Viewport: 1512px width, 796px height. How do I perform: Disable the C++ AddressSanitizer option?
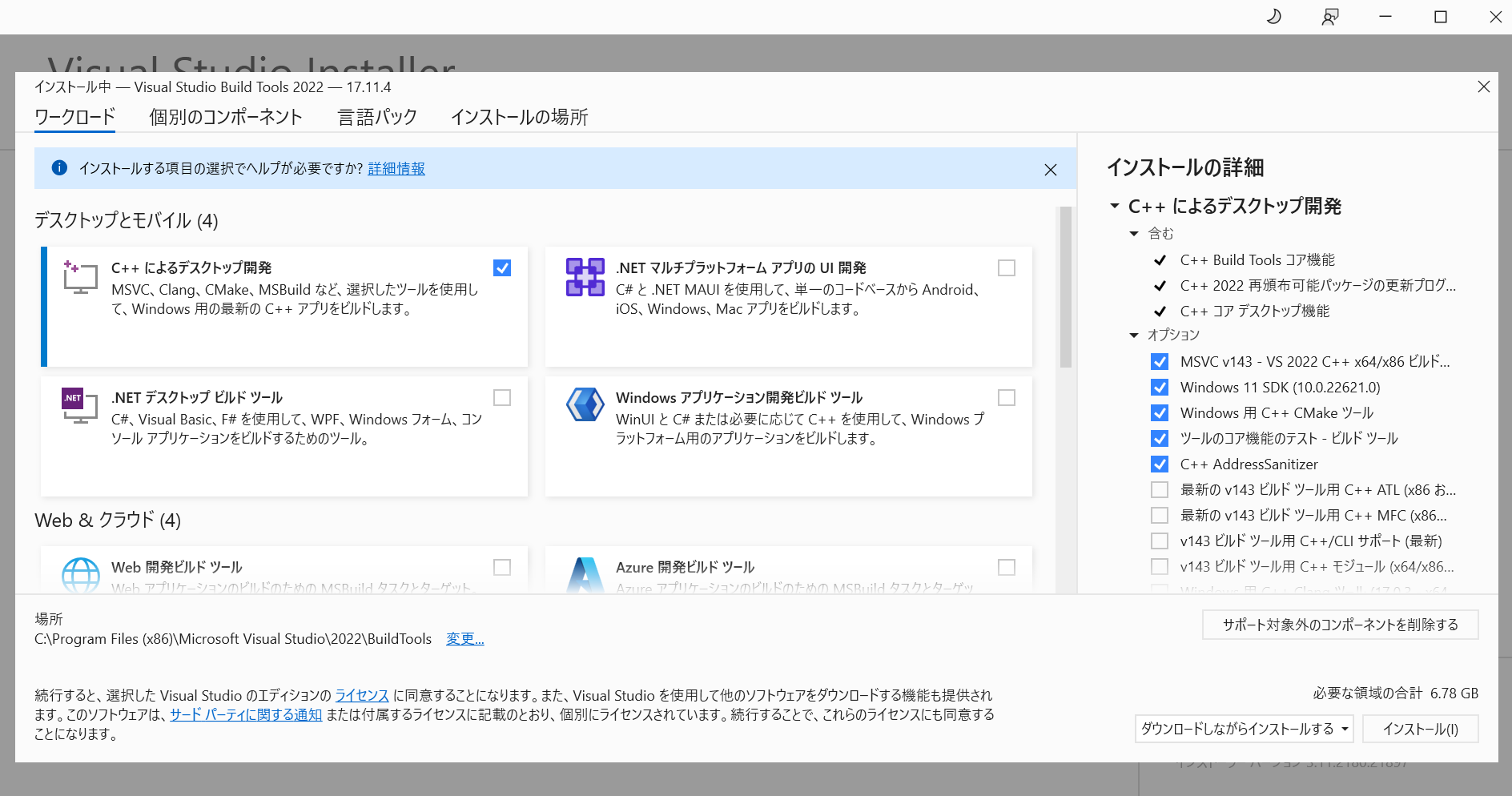pyautogui.click(x=1160, y=464)
